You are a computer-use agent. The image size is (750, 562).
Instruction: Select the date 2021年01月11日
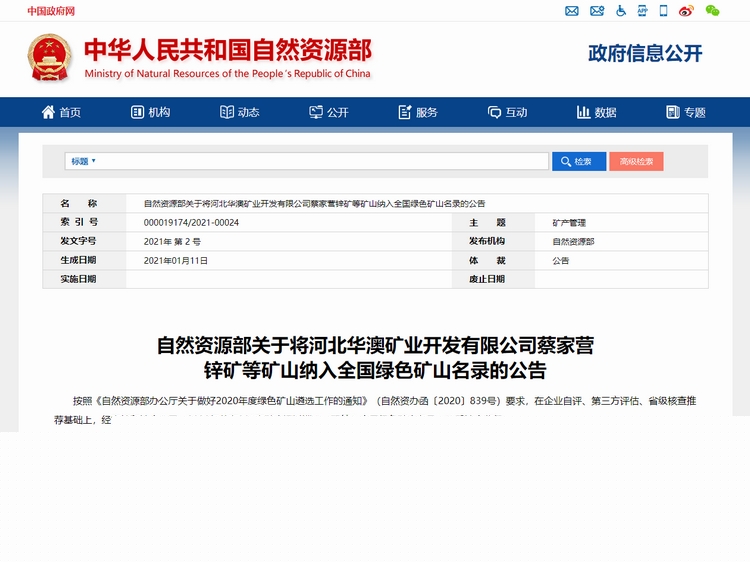(176, 261)
